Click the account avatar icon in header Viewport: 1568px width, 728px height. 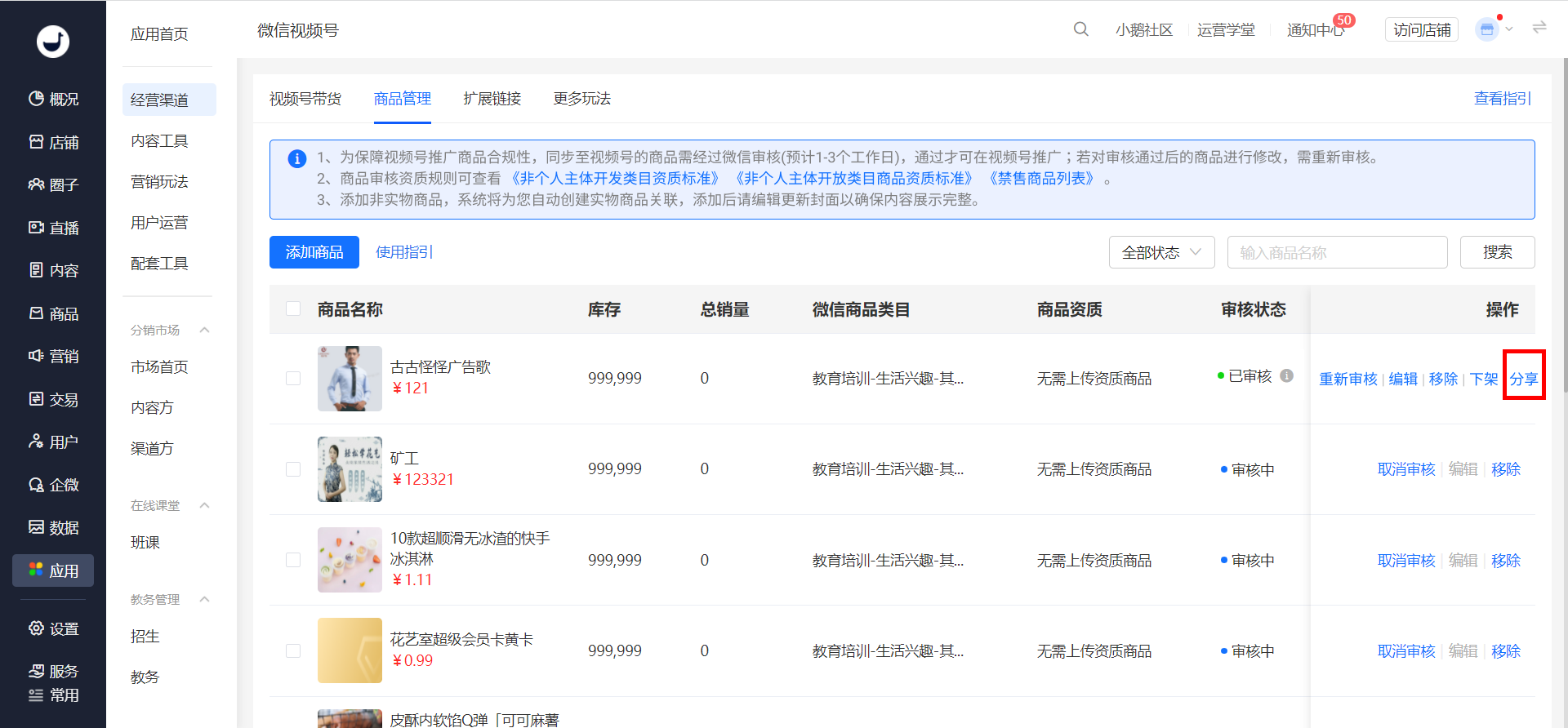pos(1487,30)
